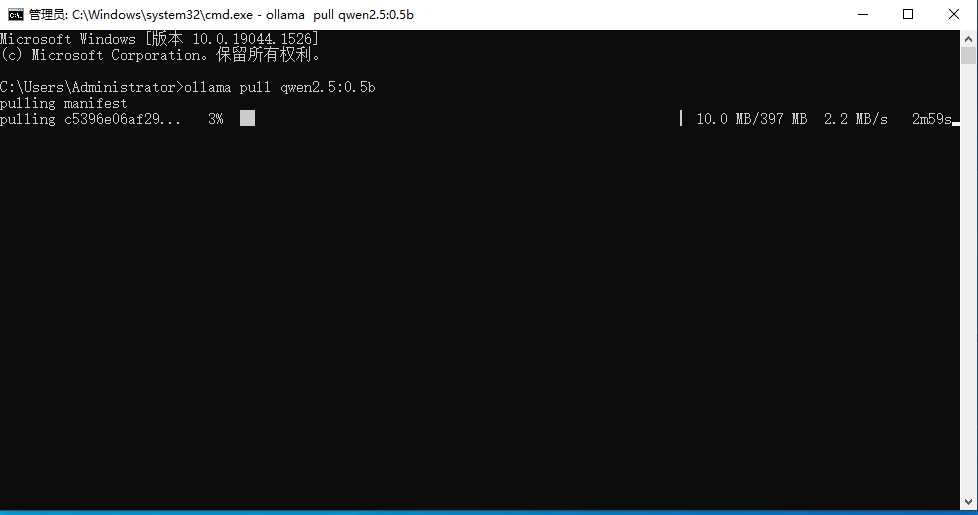Click the vertical scrollbar thumb
Viewport: 978px width, 515px height.
968,55
